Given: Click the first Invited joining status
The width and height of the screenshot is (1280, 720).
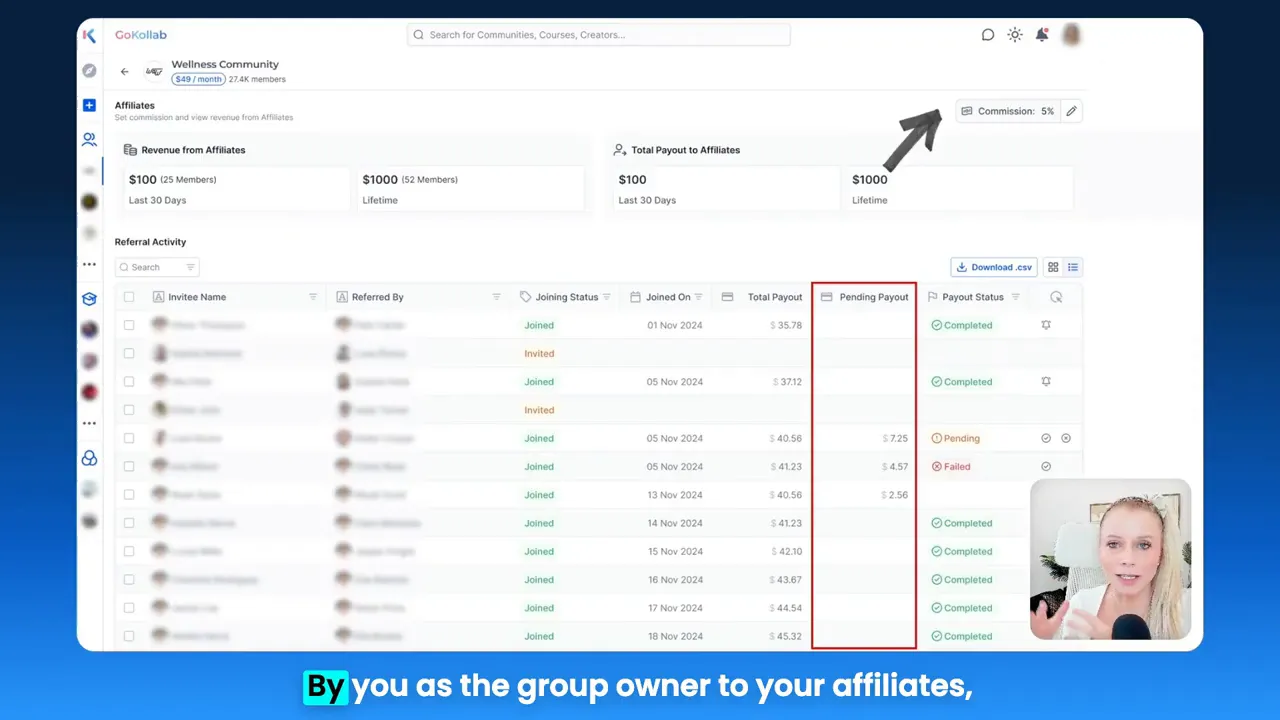Looking at the screenshot, I should click(x=539, y=353).
